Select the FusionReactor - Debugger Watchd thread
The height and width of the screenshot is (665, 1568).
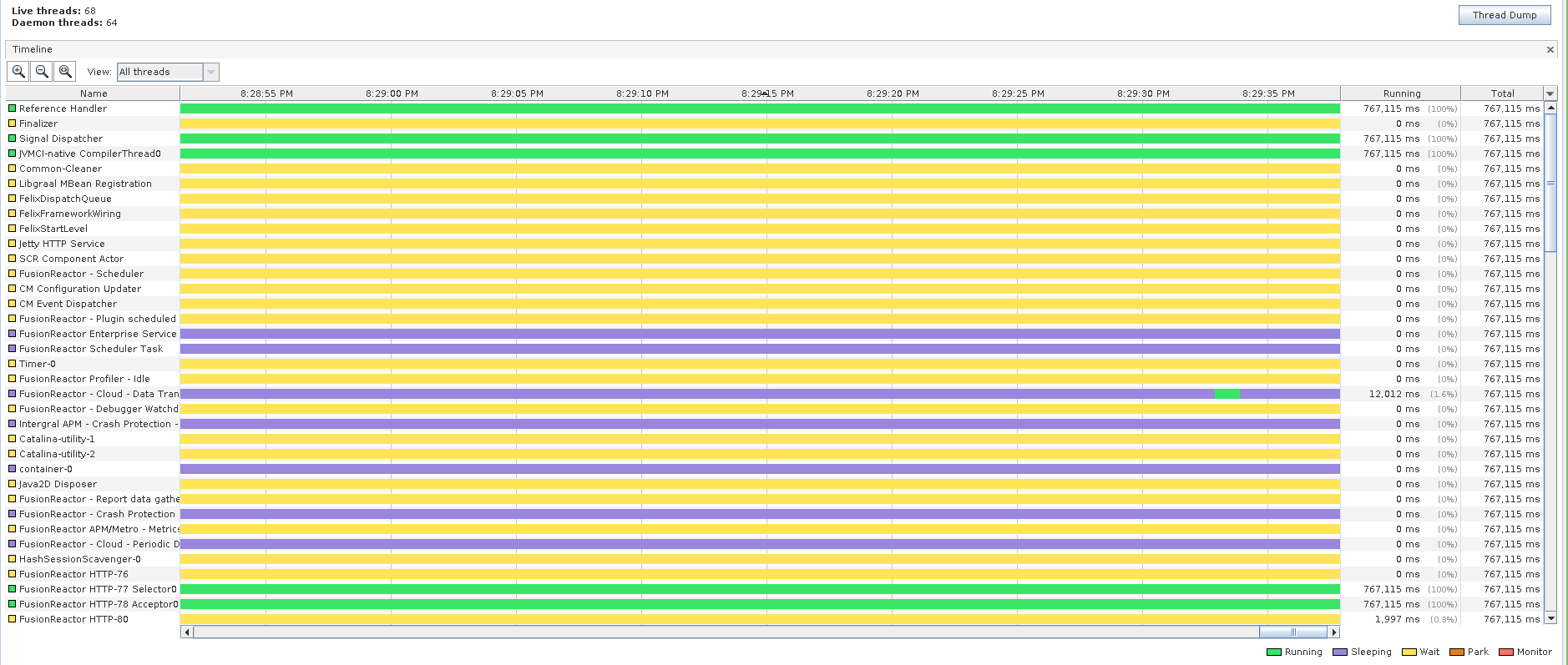(99, 409)
